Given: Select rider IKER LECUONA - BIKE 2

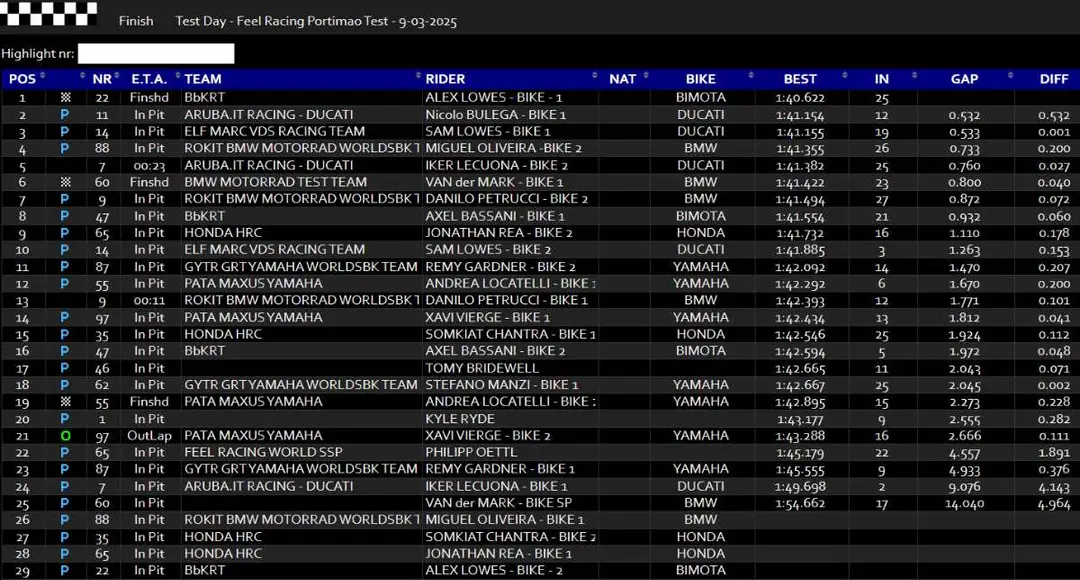Looking at the screenshot, I should [x=497, y=165].
